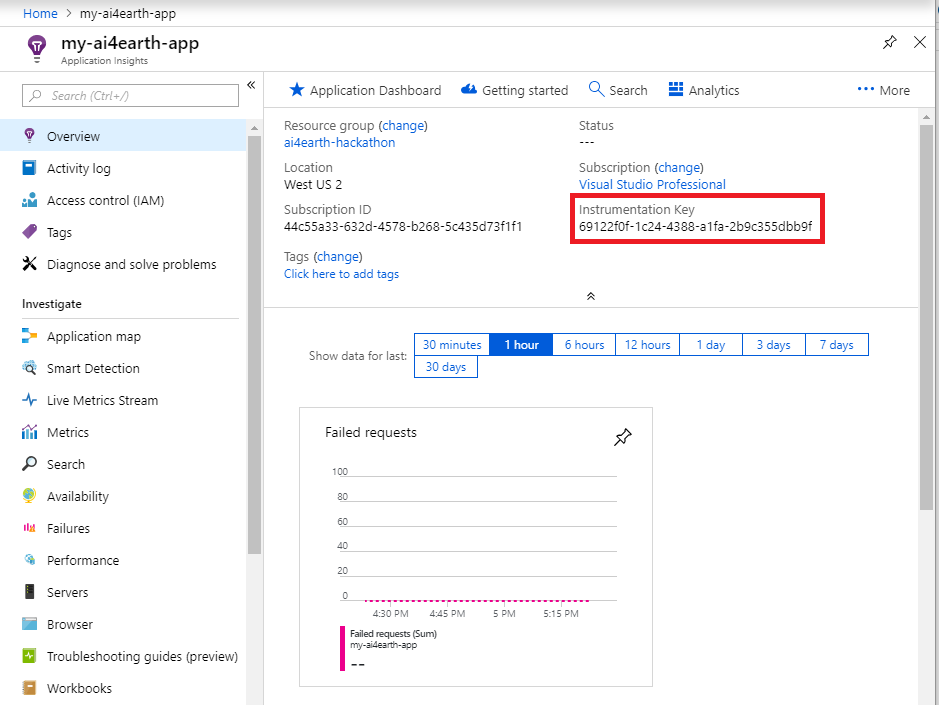Viewport: 939px width, 705px height.
Task: Select the 3 days time range
Action: pos(774,344)
